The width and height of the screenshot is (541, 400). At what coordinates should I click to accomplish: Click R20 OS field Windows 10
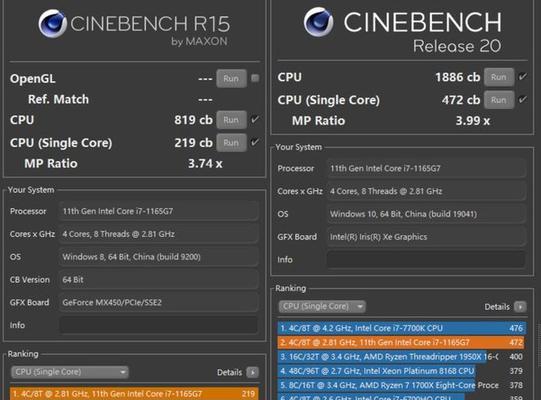pyautogui.click(x=426, y=214)
